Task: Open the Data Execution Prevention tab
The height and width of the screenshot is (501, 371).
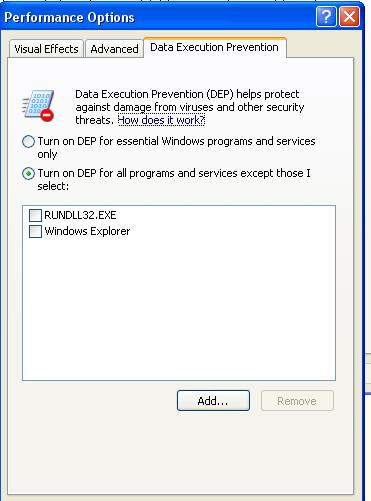Action: [215, 47]
